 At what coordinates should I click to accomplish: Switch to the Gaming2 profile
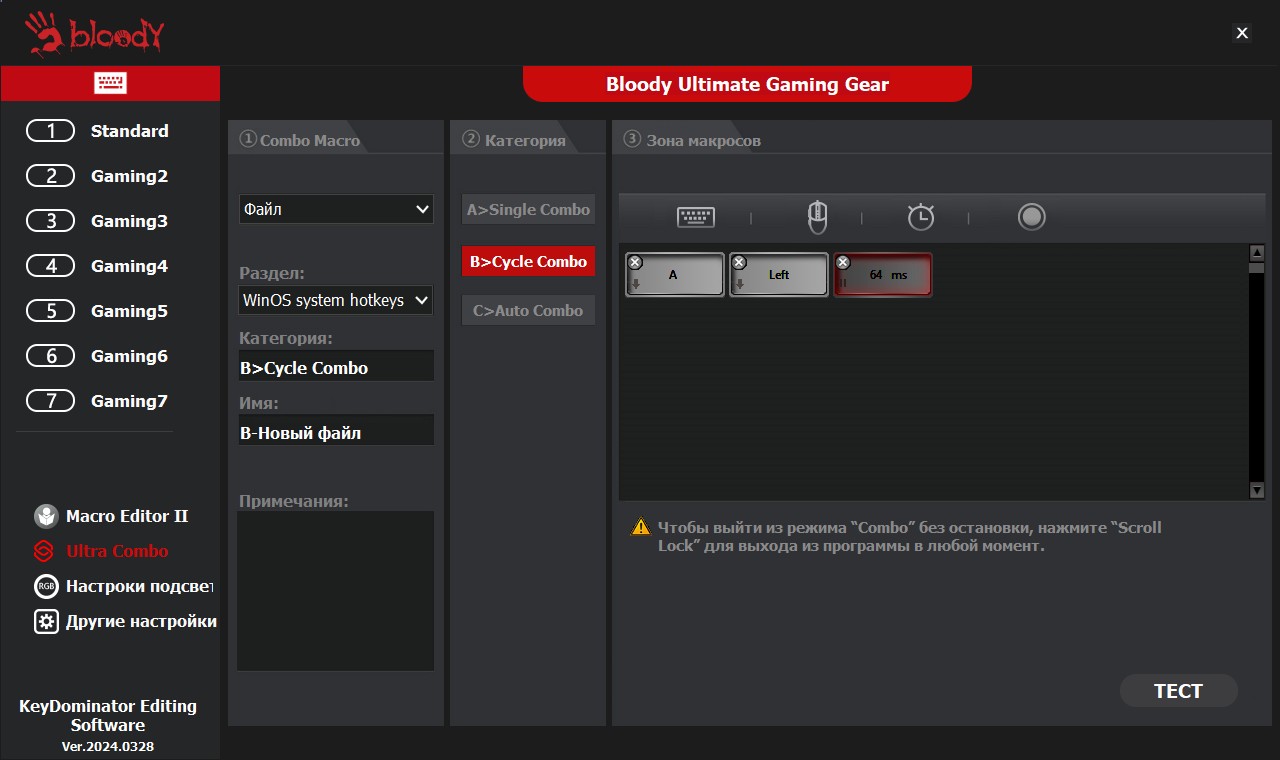129,176
